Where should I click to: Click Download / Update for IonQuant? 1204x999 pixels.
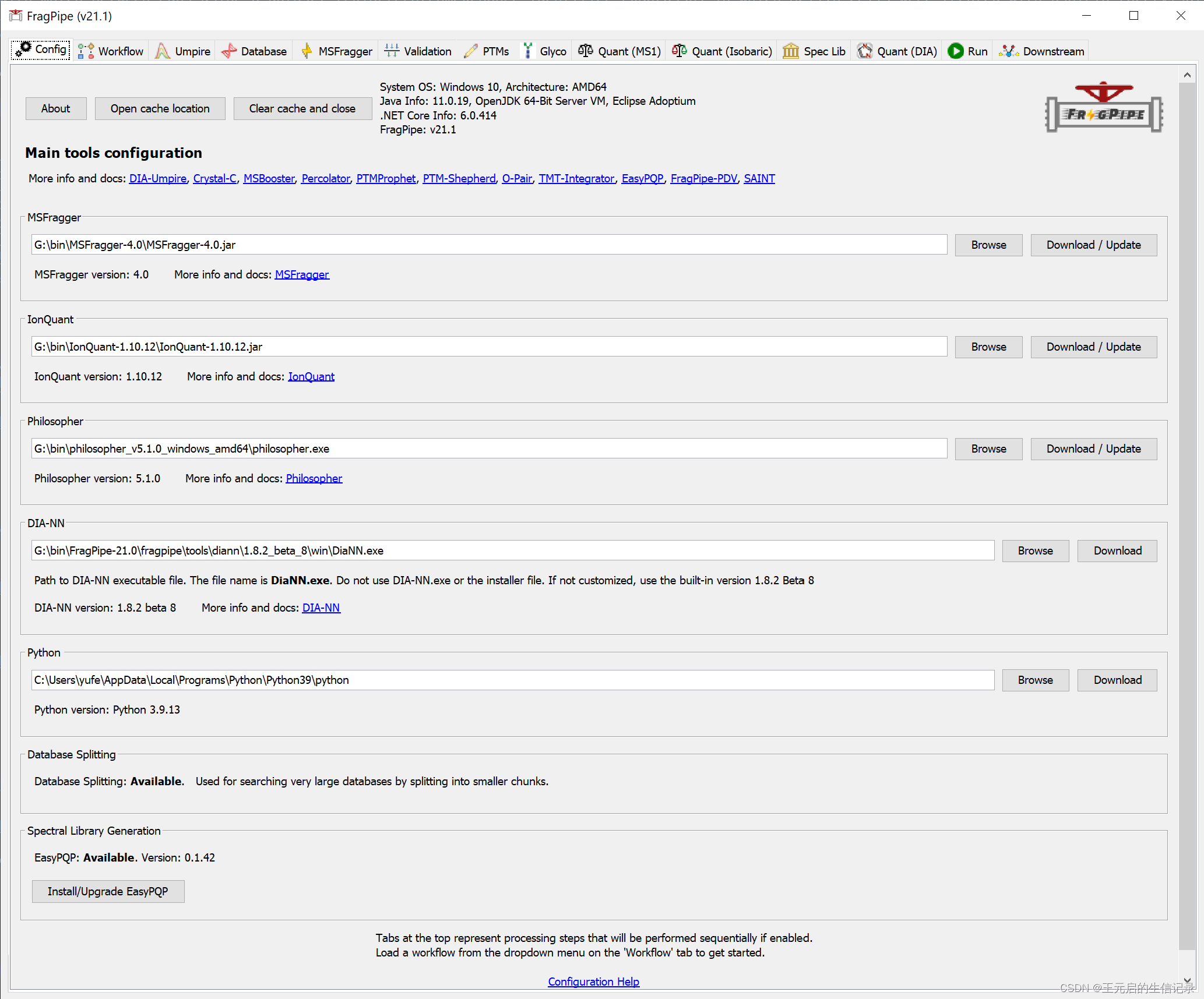[1093, 347]
